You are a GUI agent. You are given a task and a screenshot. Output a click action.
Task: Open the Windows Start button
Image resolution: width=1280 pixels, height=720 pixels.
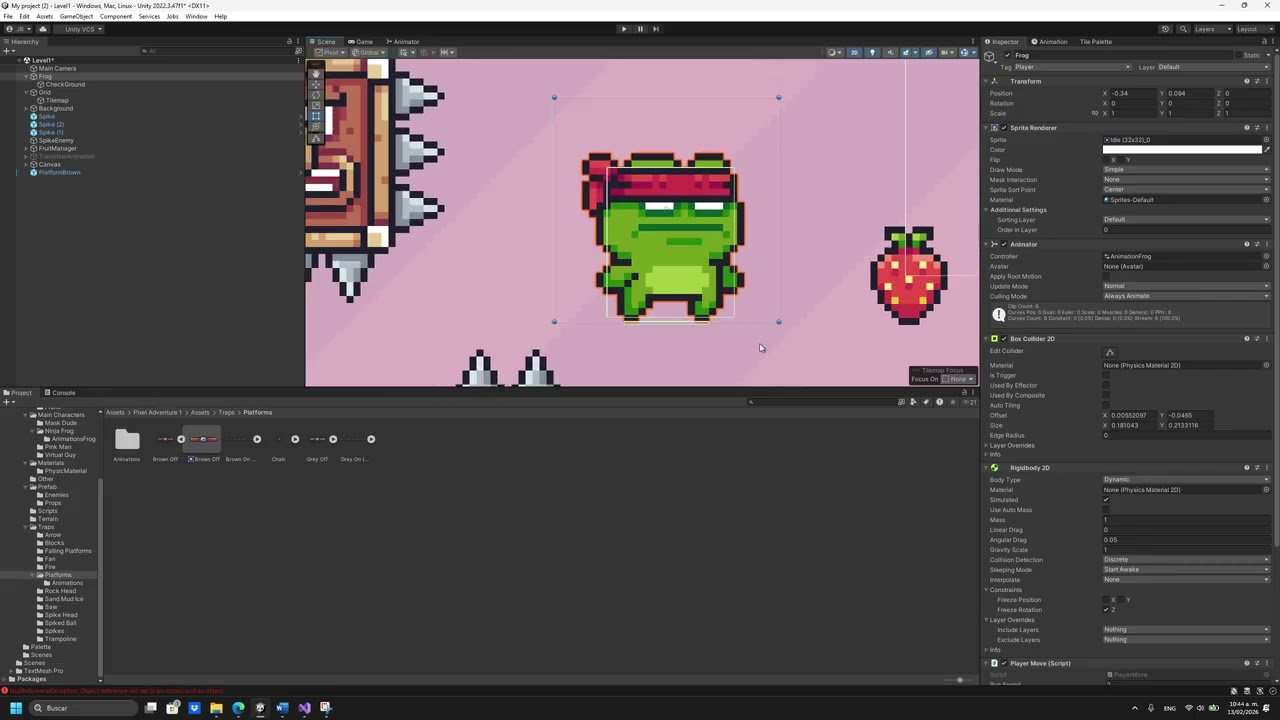(x=16, y=708)
